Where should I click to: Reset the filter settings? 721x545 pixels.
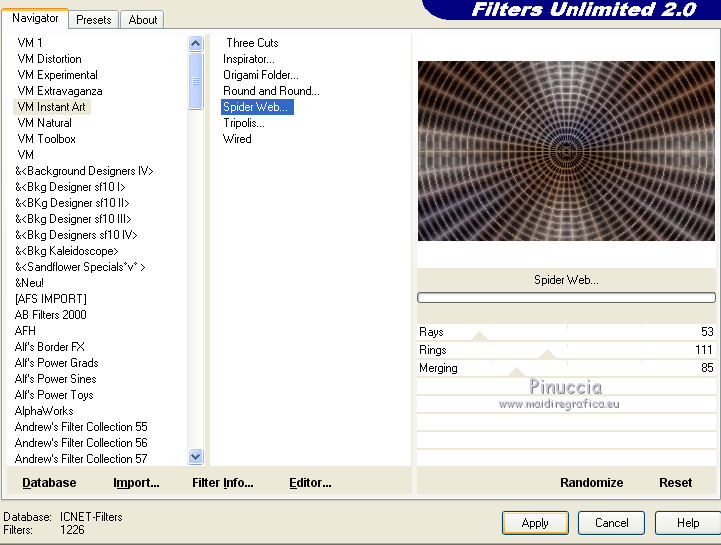click(675, 482)
